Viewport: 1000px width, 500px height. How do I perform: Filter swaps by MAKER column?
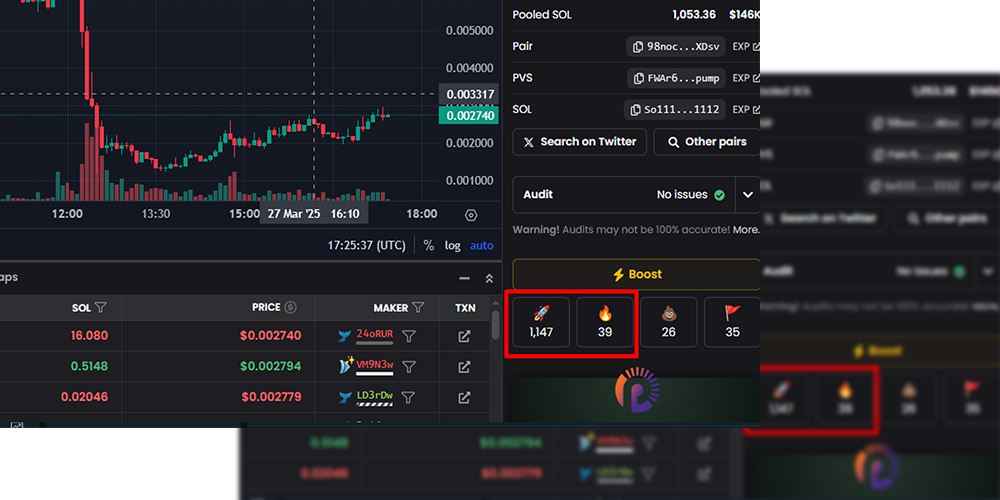[418, 307]
